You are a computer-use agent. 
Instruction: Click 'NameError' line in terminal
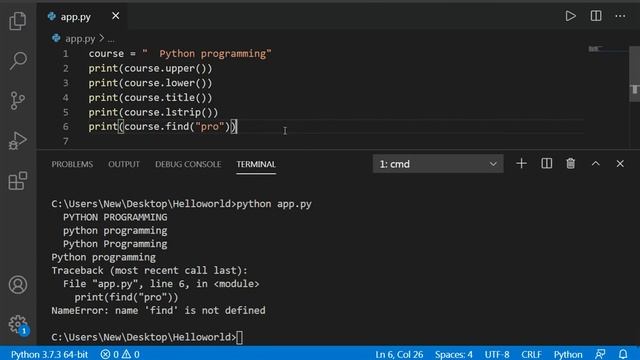tap(158, 311)
